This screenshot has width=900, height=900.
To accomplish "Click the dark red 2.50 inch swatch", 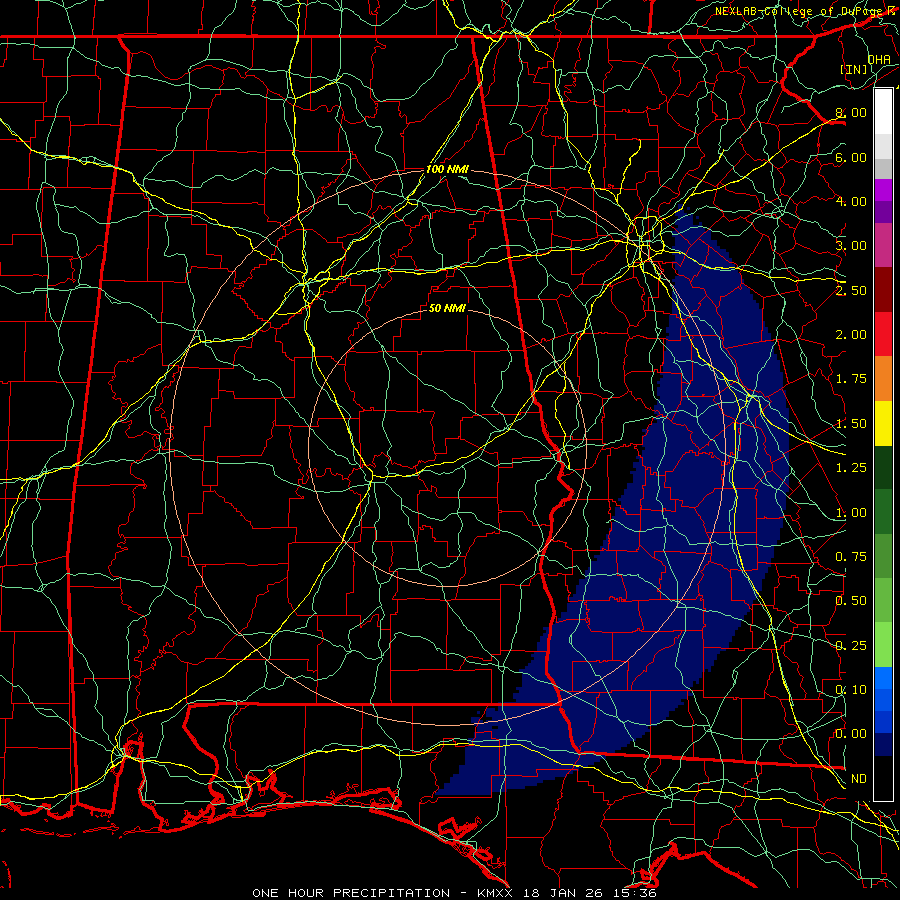I will [x=883, y=290].
